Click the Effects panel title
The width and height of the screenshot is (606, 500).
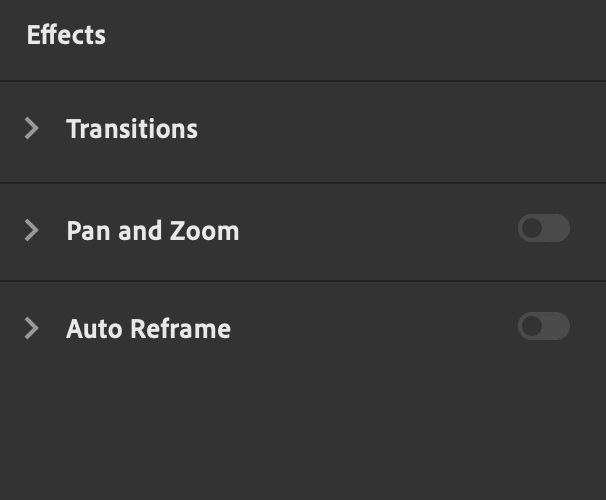click(66, 35)
